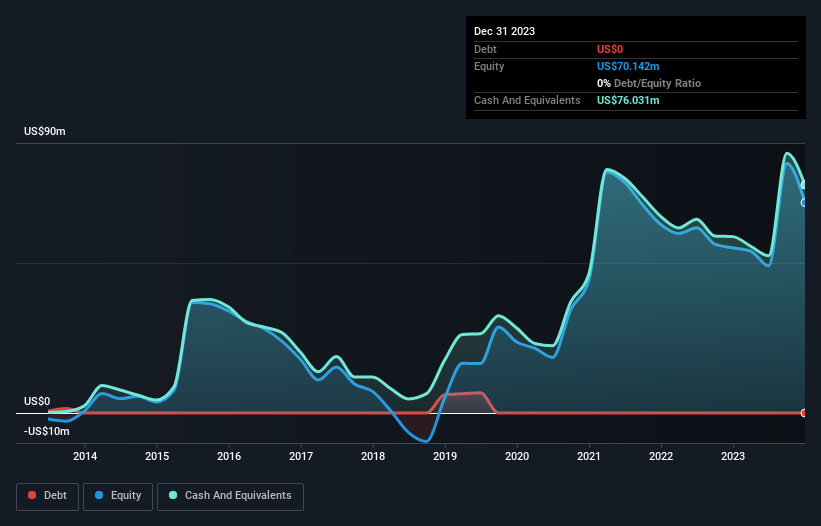The height and width of the screenshot is (526, 821).
Task: Click the Equity endpoint marker at Dec 2023
Action: 804,203
